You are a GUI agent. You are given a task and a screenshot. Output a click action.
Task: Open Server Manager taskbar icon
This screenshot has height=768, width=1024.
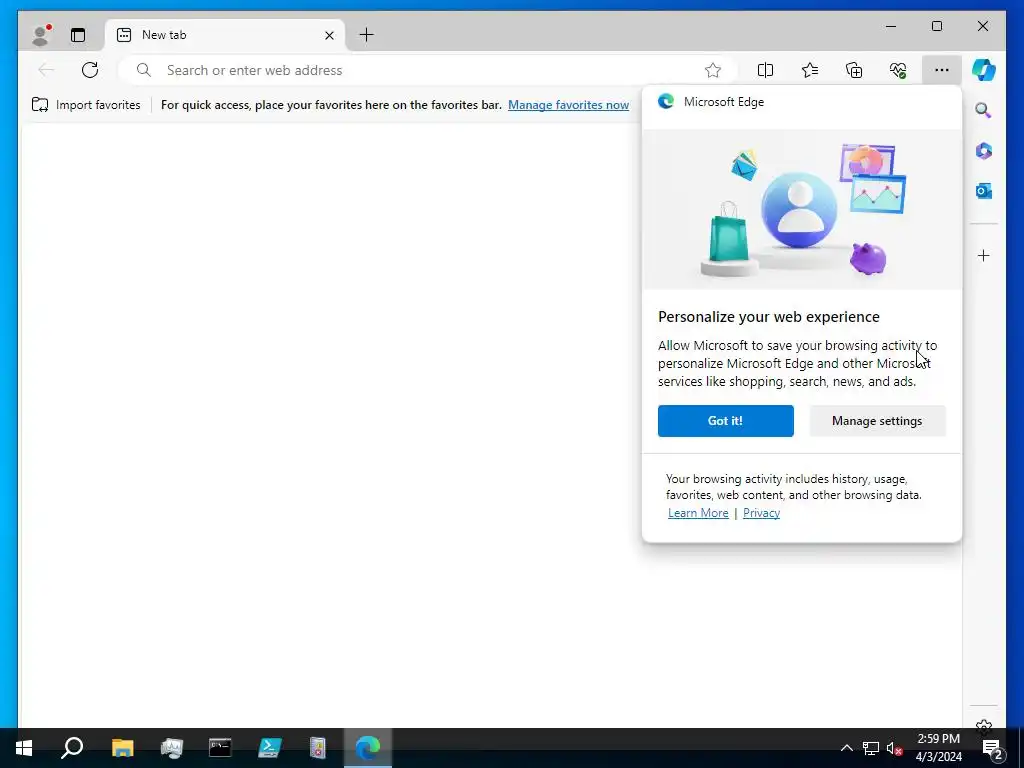coord(171,748)
